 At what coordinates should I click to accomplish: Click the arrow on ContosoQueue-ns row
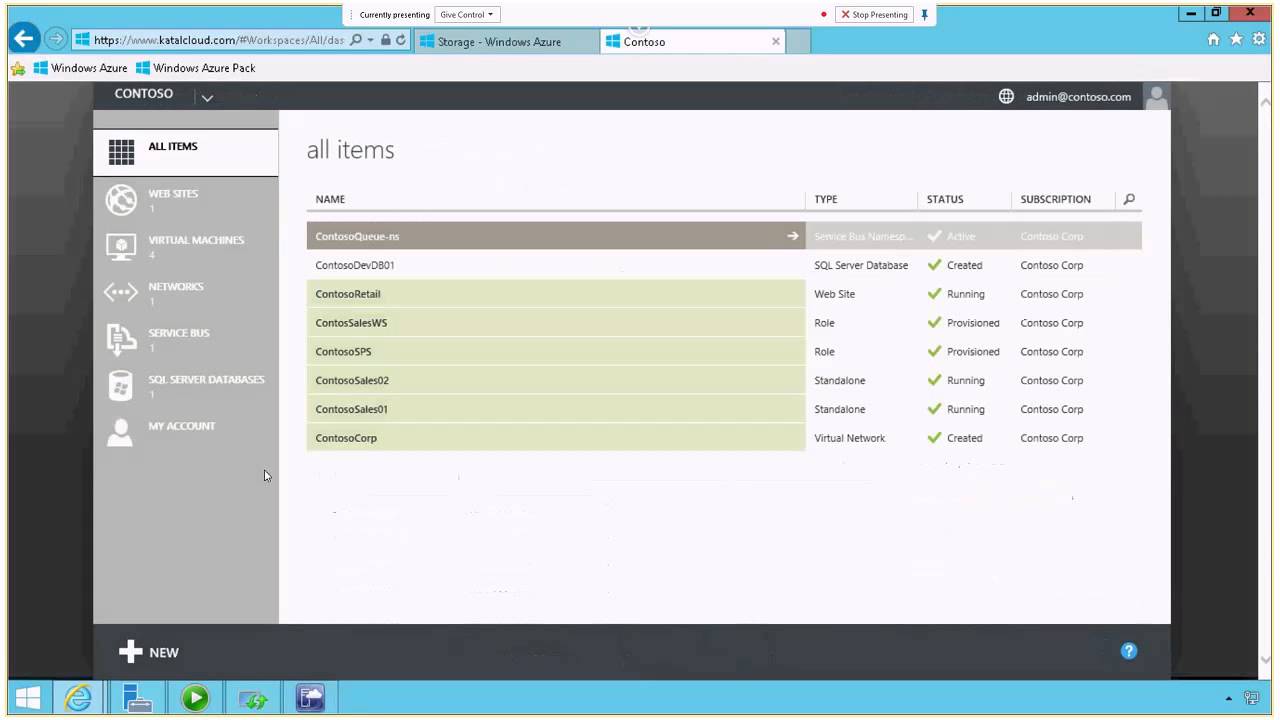click(x=793, y=236)
